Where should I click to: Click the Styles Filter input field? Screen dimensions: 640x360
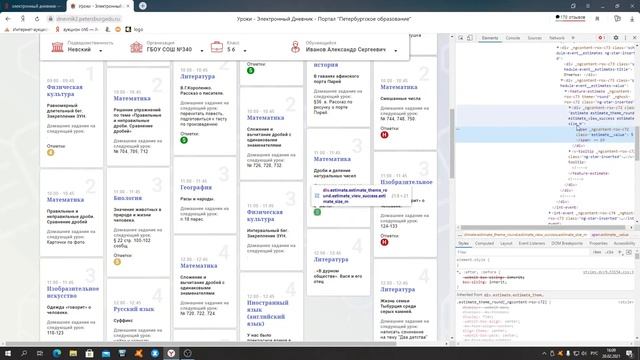point(522,252)
